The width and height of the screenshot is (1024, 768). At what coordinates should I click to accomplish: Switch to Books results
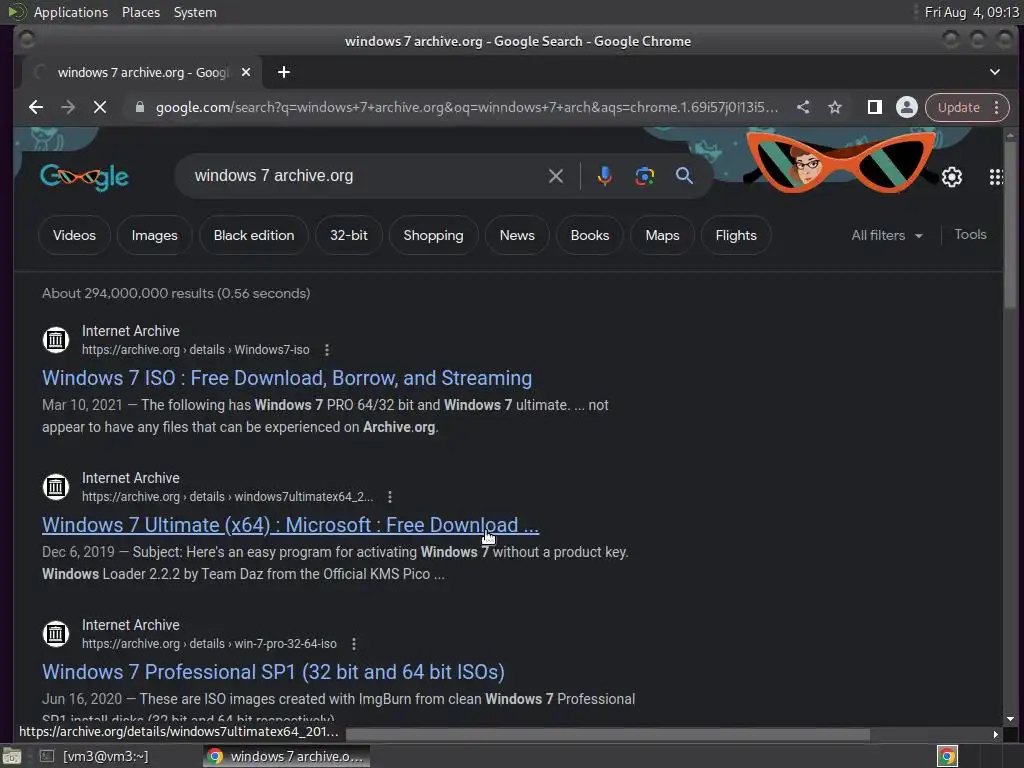(589, 235)
